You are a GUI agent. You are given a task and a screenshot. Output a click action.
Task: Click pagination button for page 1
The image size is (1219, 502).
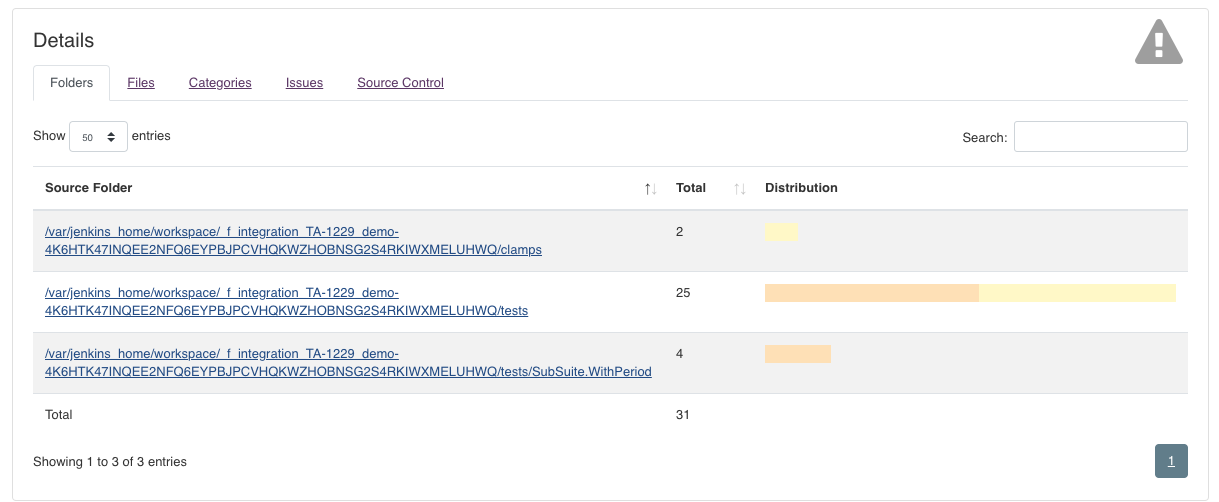(x=1171, y=461)
